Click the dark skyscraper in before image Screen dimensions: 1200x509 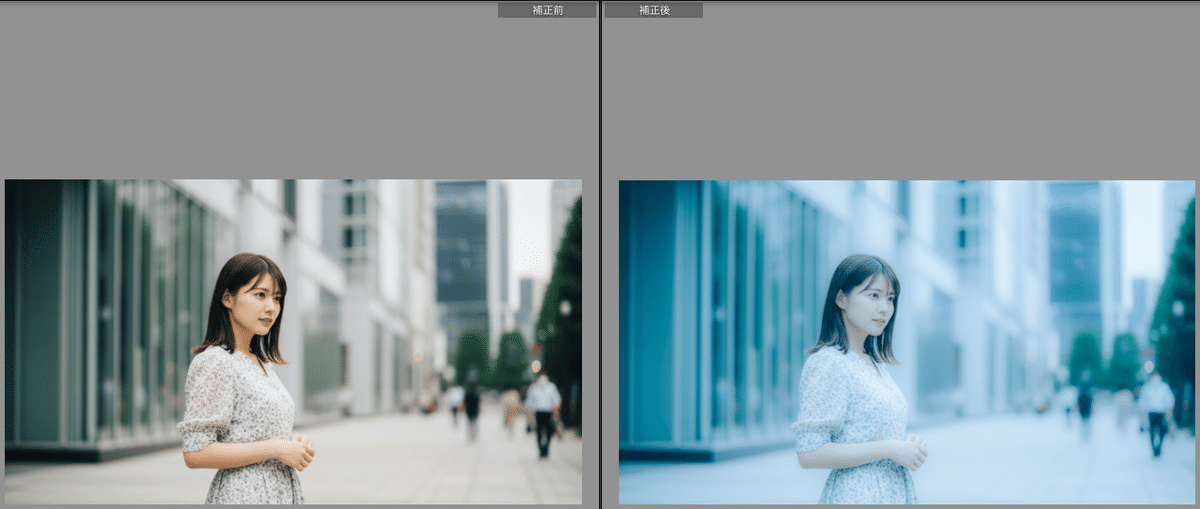[x=461, y=250]
